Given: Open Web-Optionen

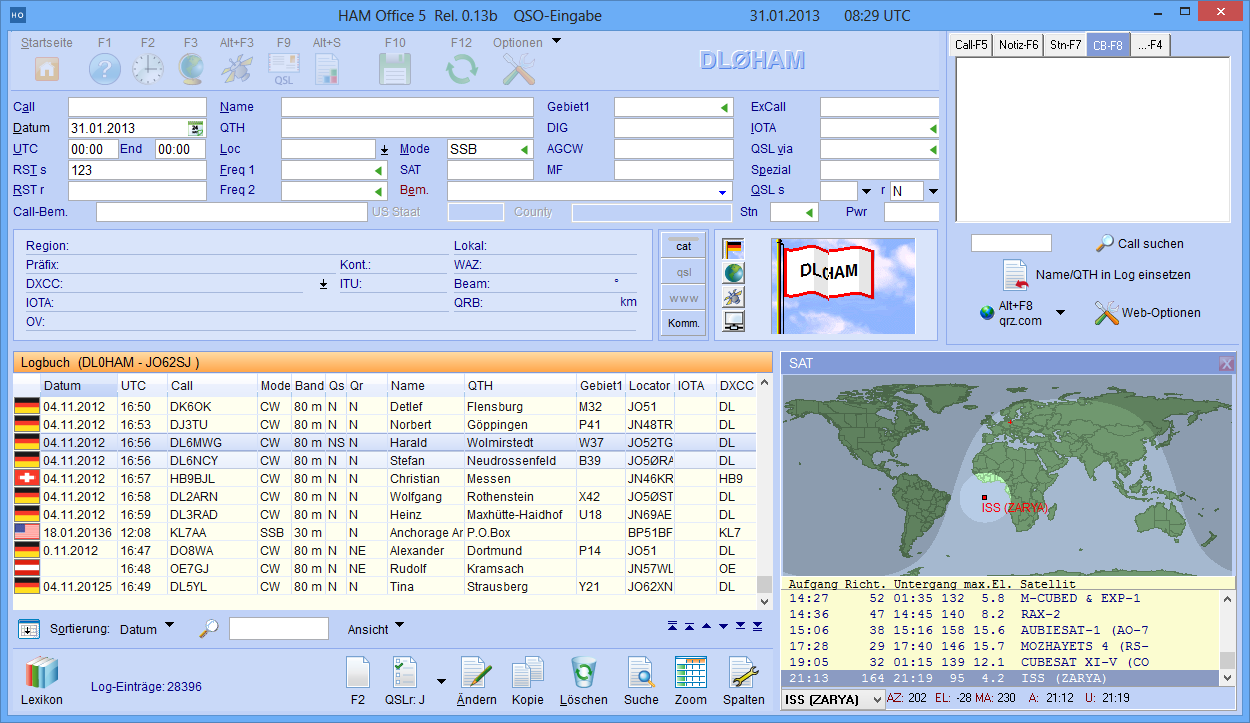Looking at the screenshot, I should click(1148, 313).
